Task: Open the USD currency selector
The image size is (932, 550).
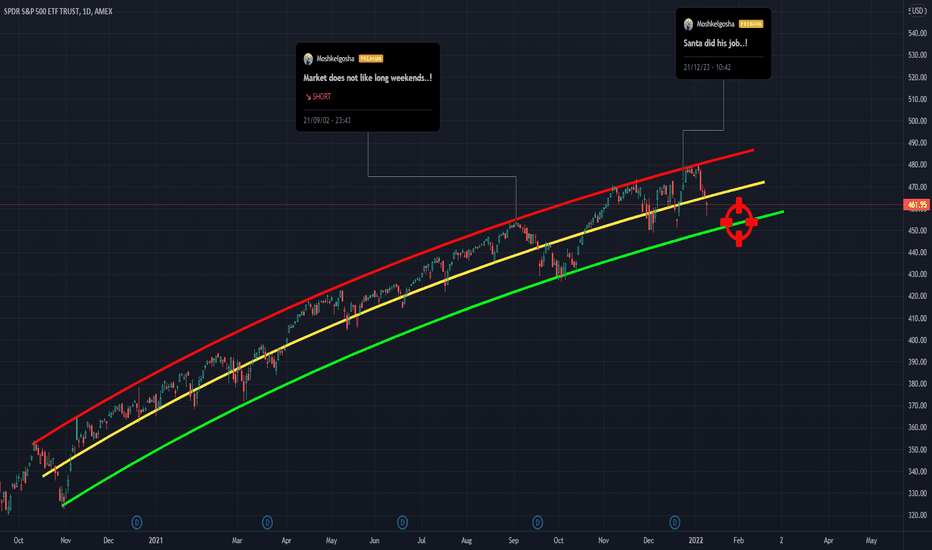Action: 918,11
